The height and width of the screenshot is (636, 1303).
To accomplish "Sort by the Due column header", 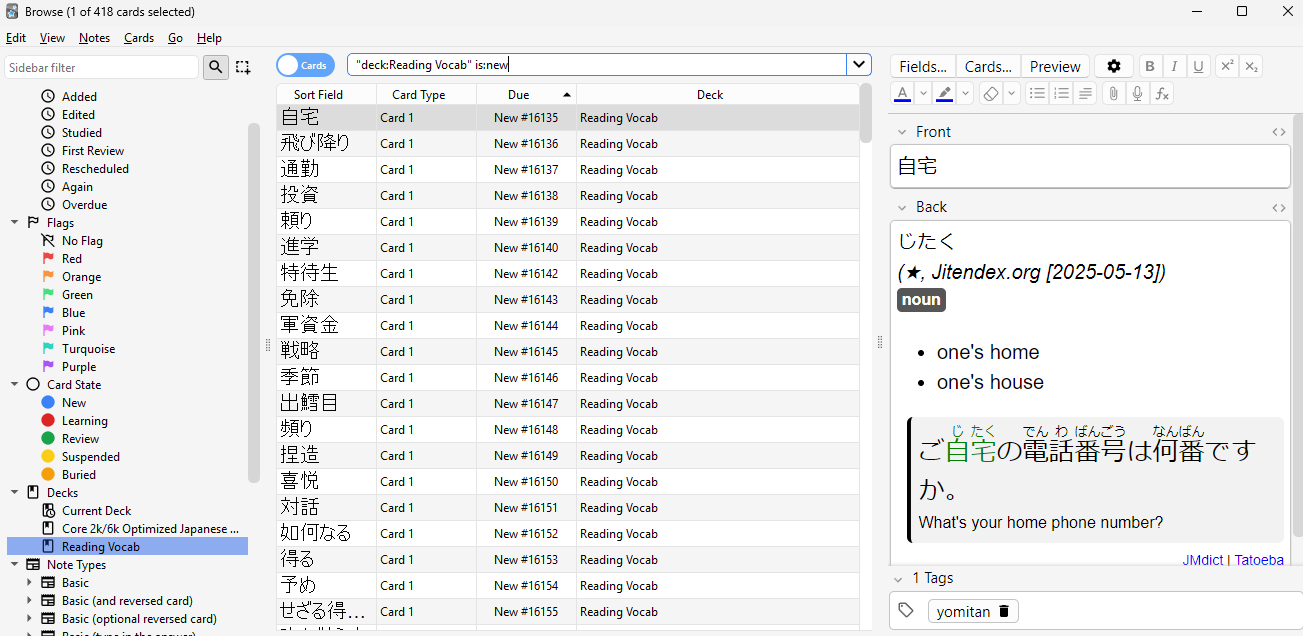I will click(526, 94).
